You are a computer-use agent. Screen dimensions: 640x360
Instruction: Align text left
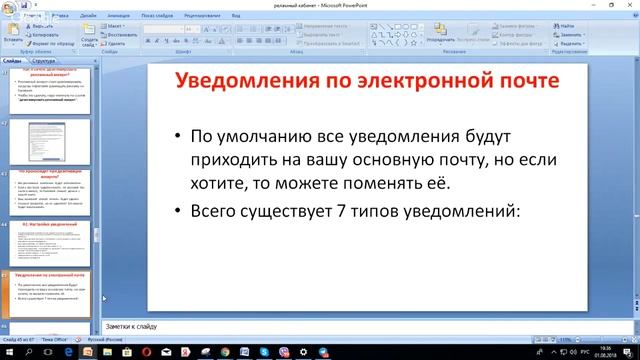tap(240, 41)
